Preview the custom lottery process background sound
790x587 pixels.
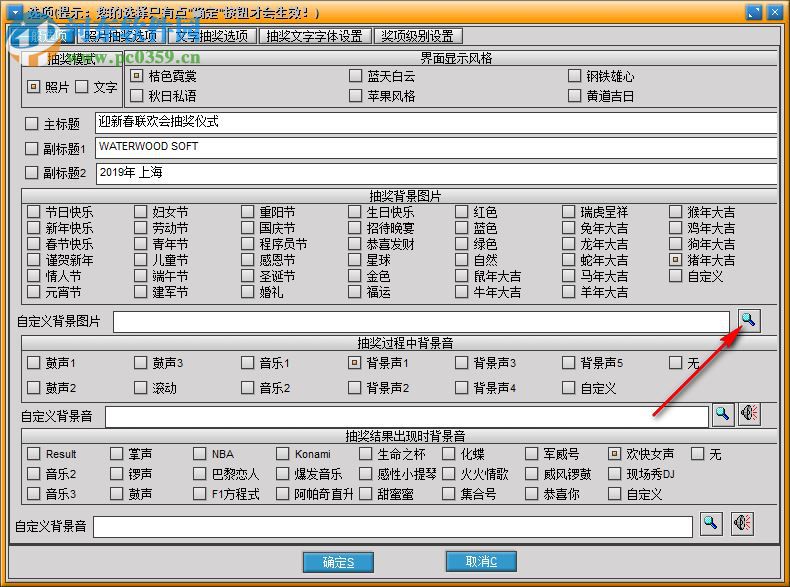pos(749,414)
